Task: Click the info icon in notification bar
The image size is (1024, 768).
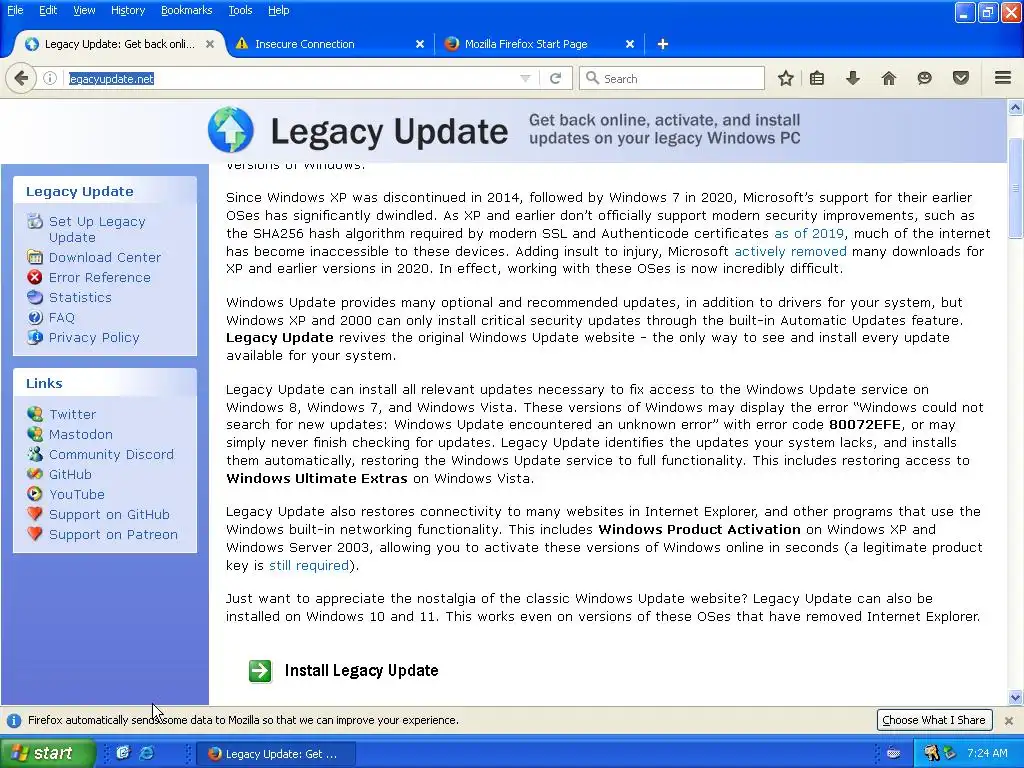Action: point(14,720)
